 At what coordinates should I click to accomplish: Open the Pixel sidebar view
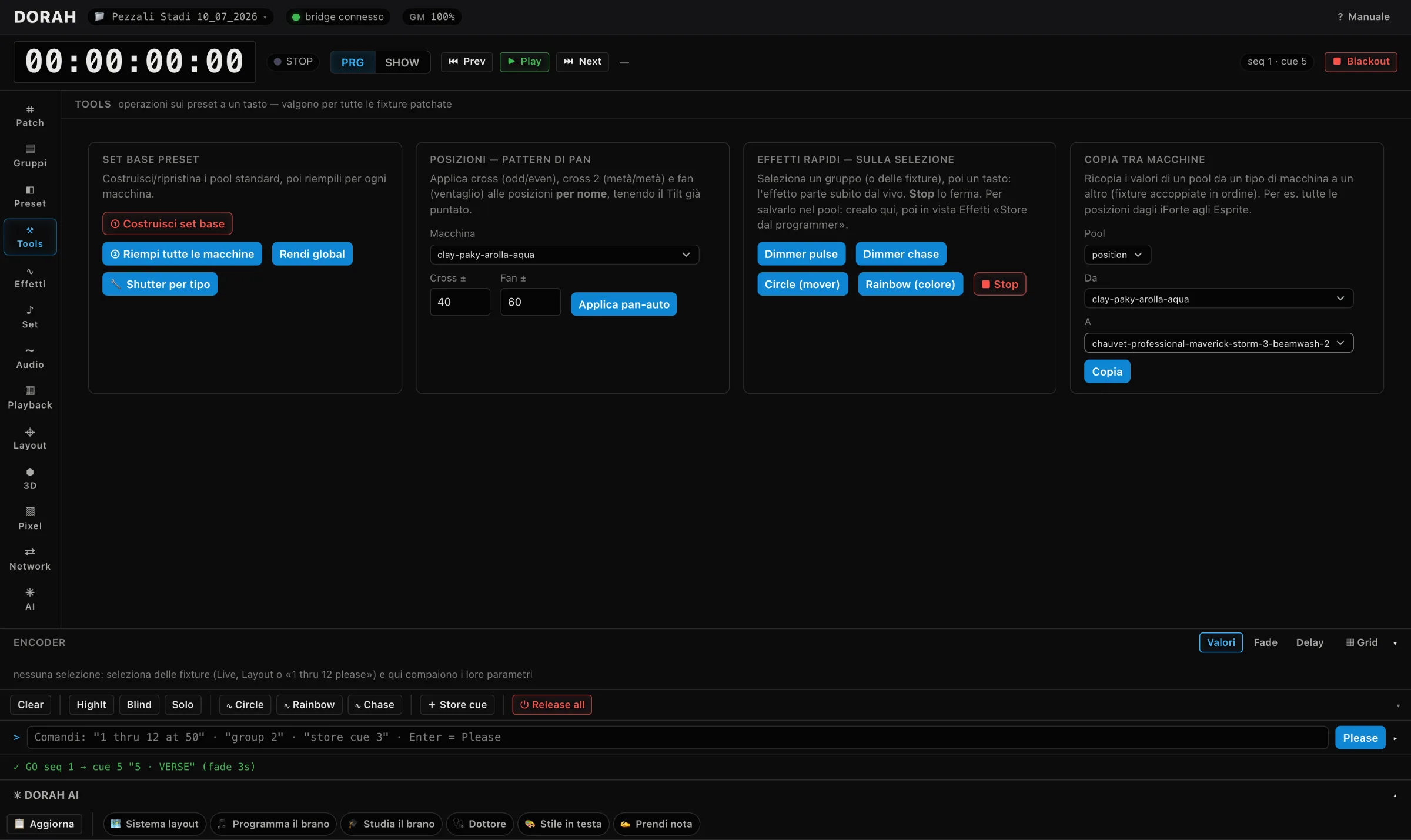[30, 519]
